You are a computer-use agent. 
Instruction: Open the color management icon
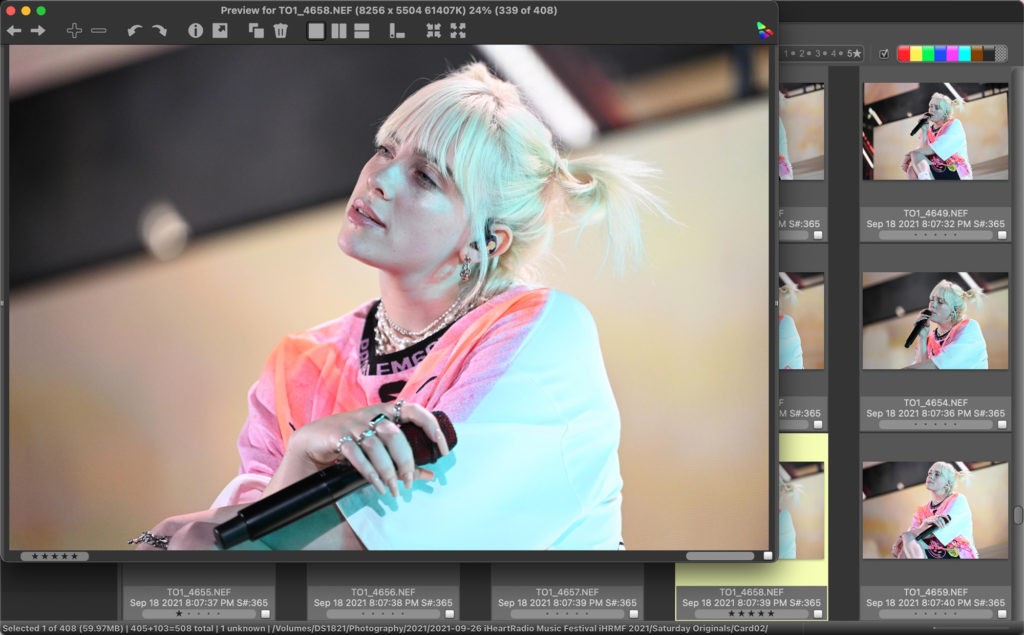(764, 31)
